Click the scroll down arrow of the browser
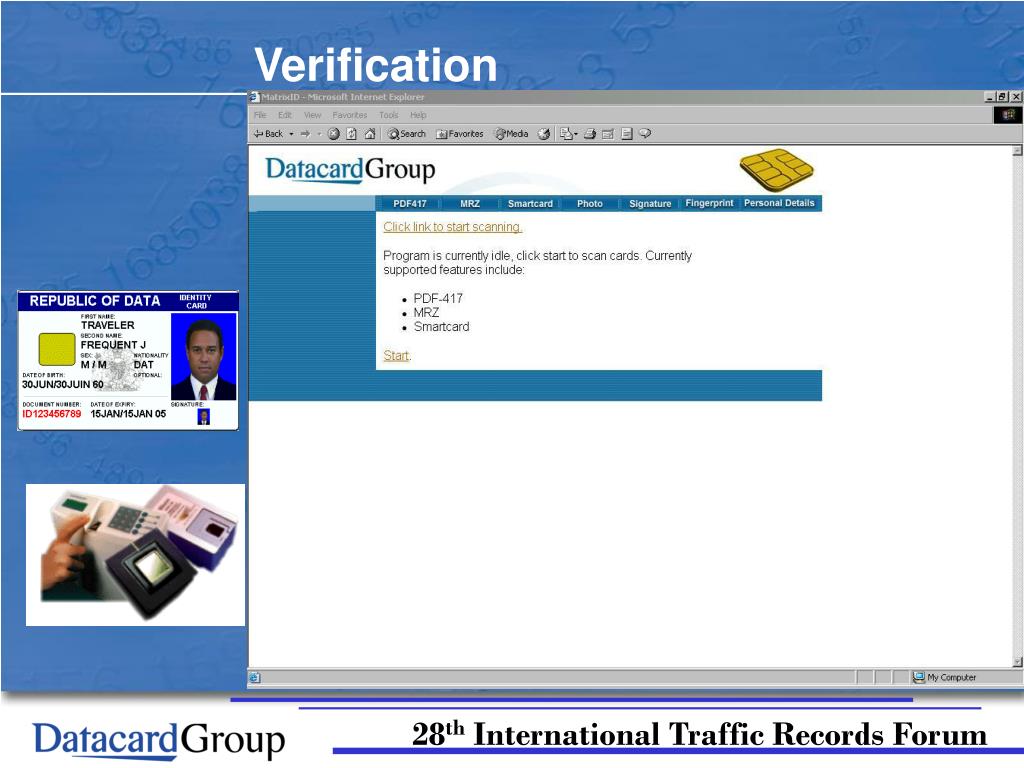Screen dimensions: 1024x768 tap(1017, 662)
